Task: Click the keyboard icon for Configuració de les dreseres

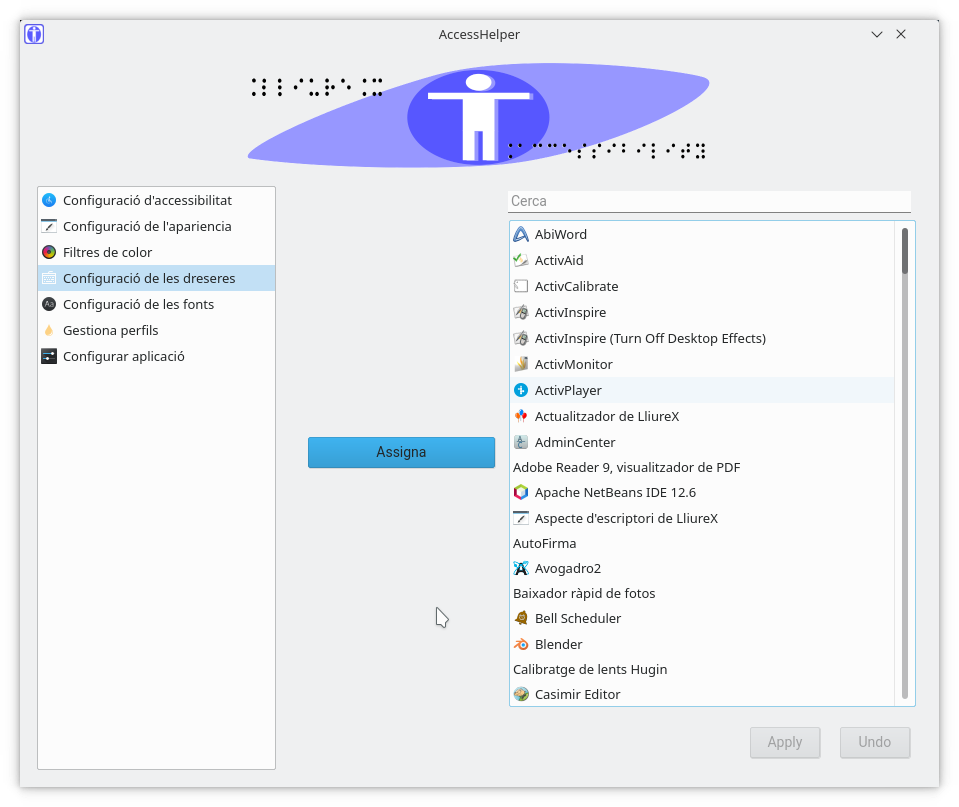Action: (49, 278)
